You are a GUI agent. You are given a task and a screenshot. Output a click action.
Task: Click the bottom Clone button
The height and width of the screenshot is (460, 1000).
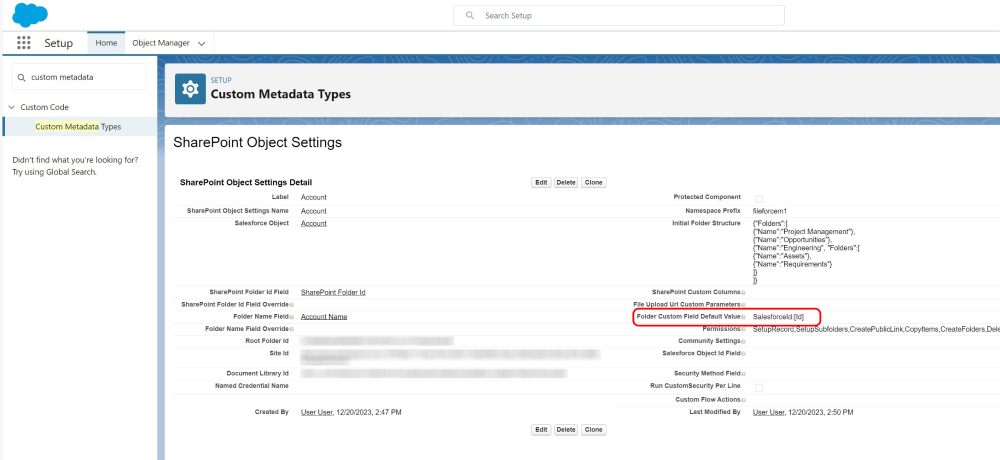(593, 429)
